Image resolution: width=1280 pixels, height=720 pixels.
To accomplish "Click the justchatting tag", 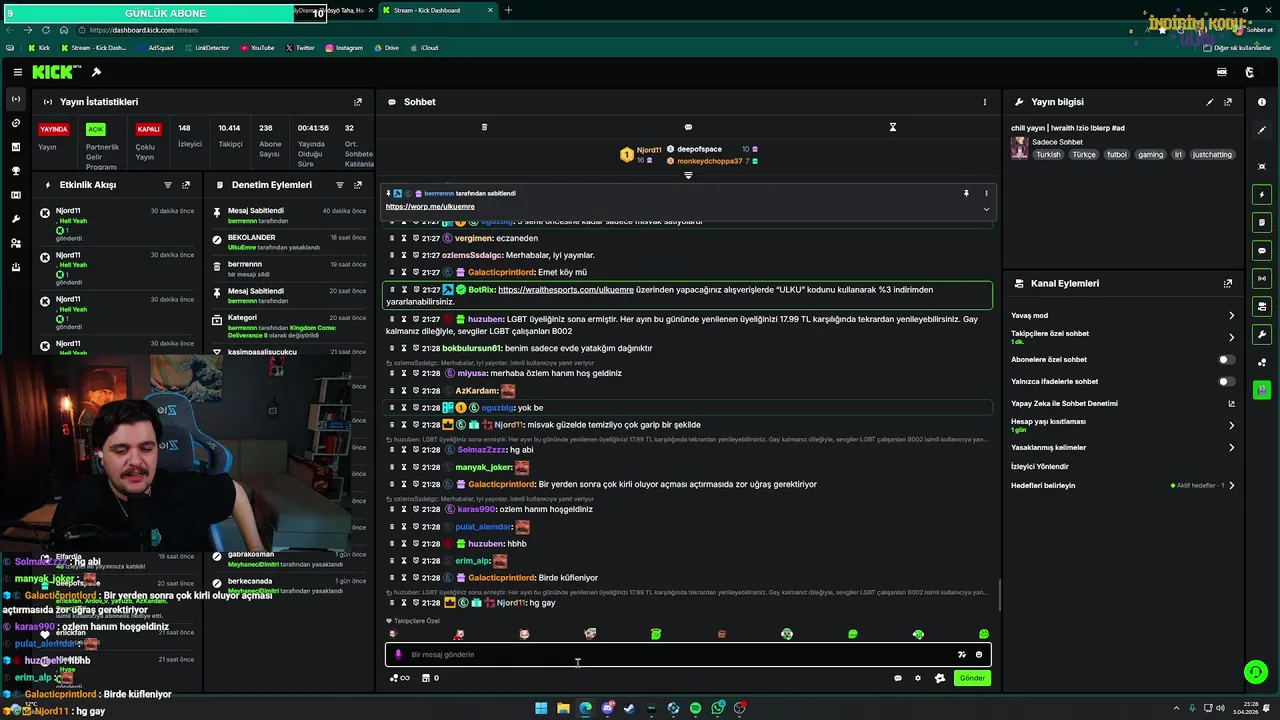I will (1213, 155).
